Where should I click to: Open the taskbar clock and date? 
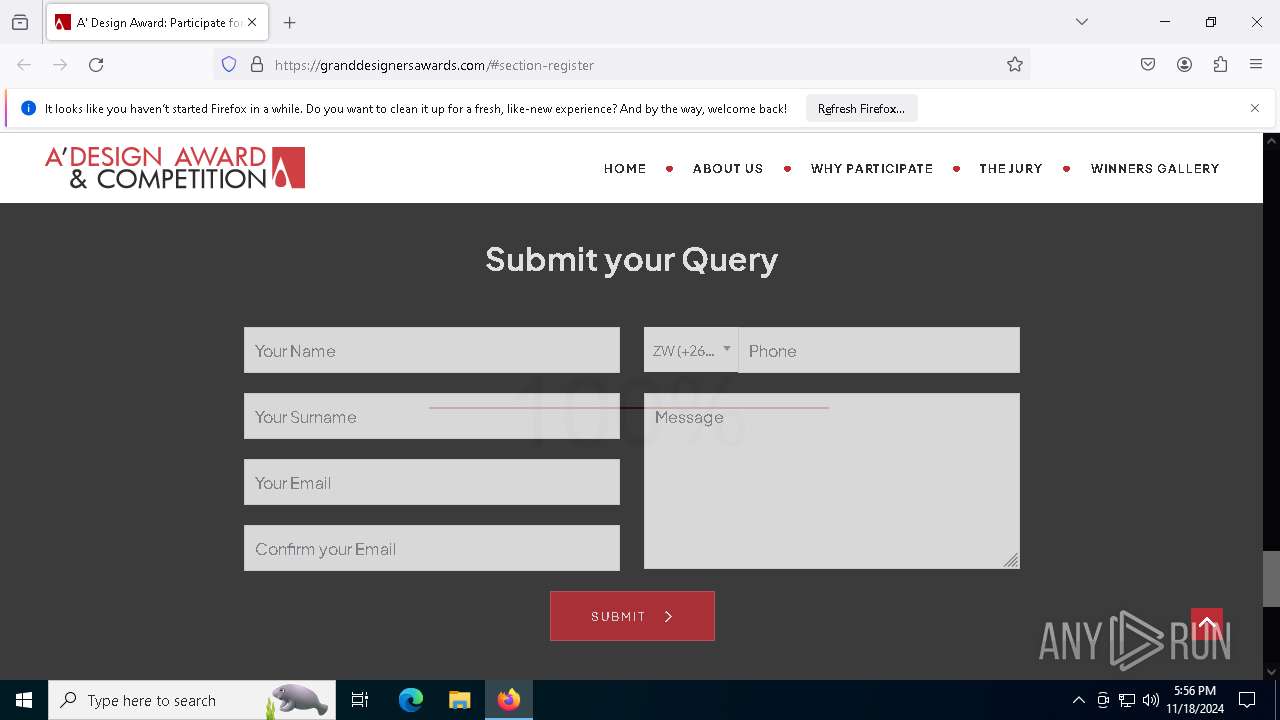click(x=1195, y=700)
